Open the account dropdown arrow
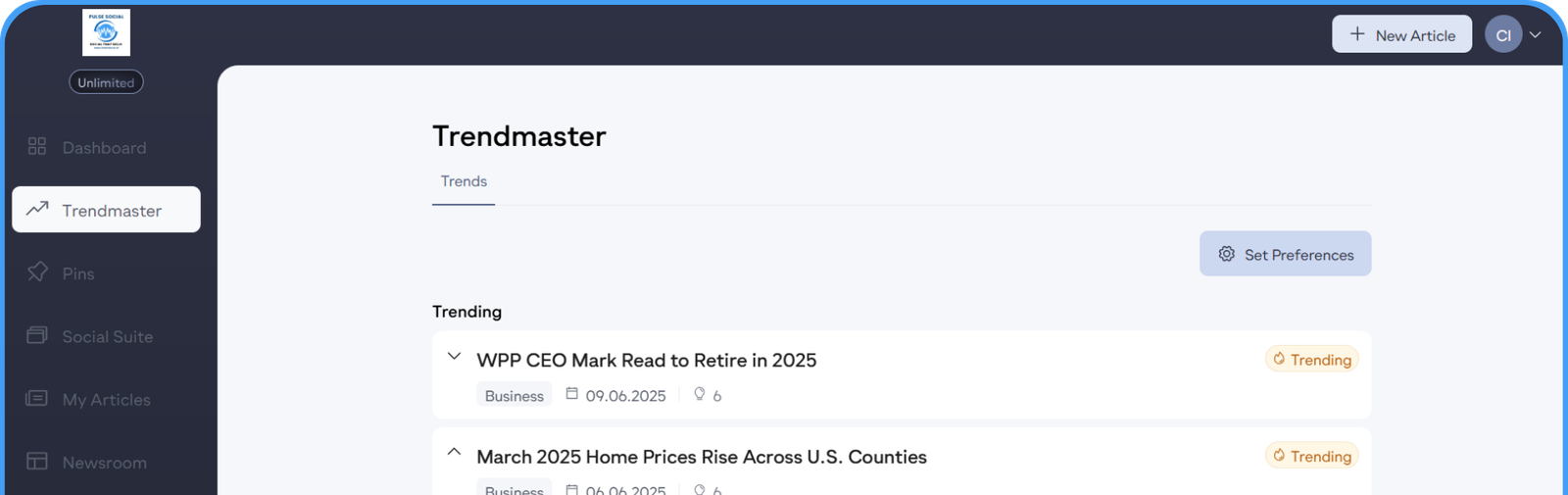This screenshot has width=1568, height=495. pyautogui.click(x=1536, y=35)
